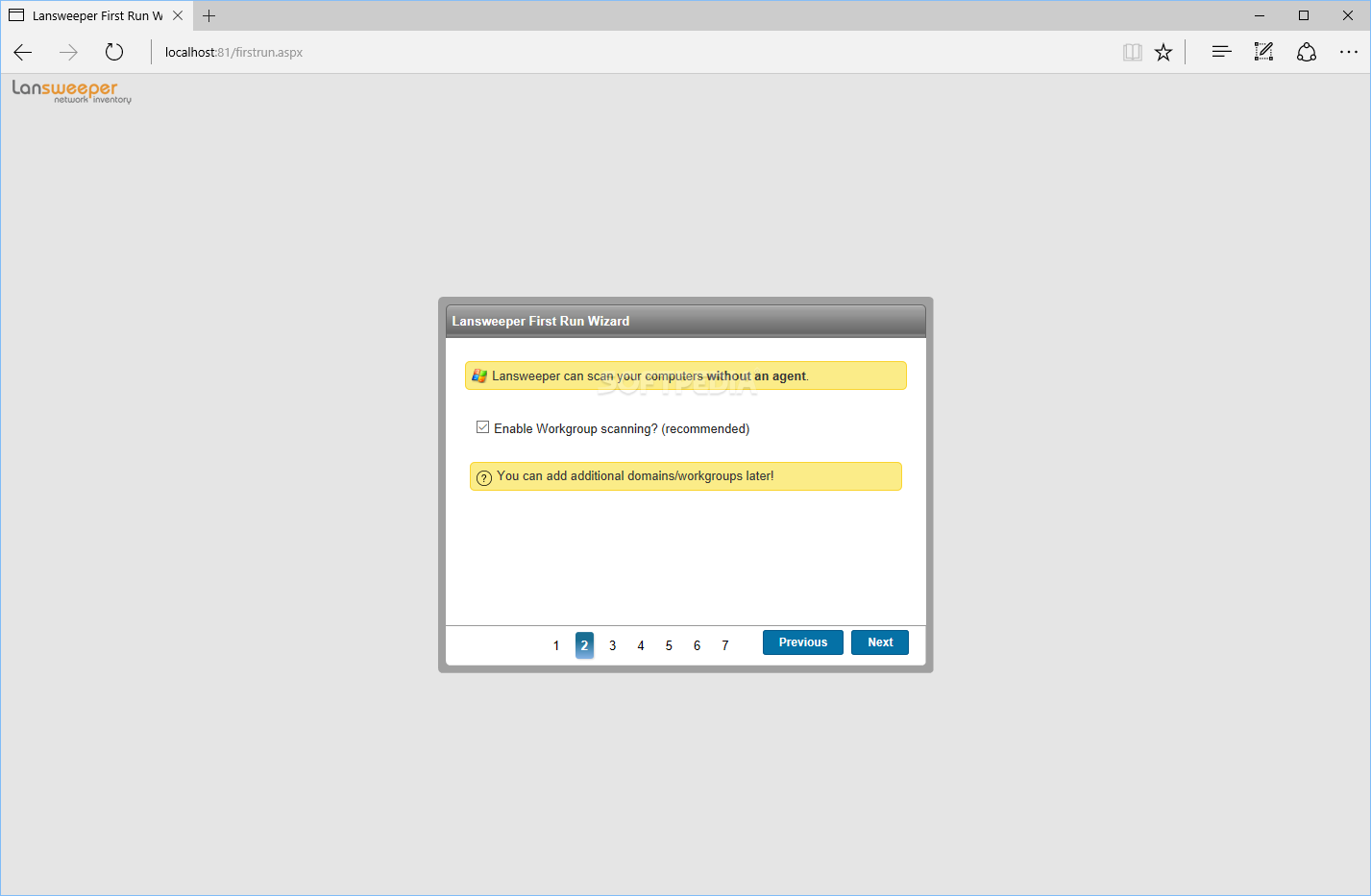Image resolution: width=1371 pixels, height=896 pixels.
Task: Click 'You can add additional domains/workgroups later!' text
Action: tap(635, 476)
